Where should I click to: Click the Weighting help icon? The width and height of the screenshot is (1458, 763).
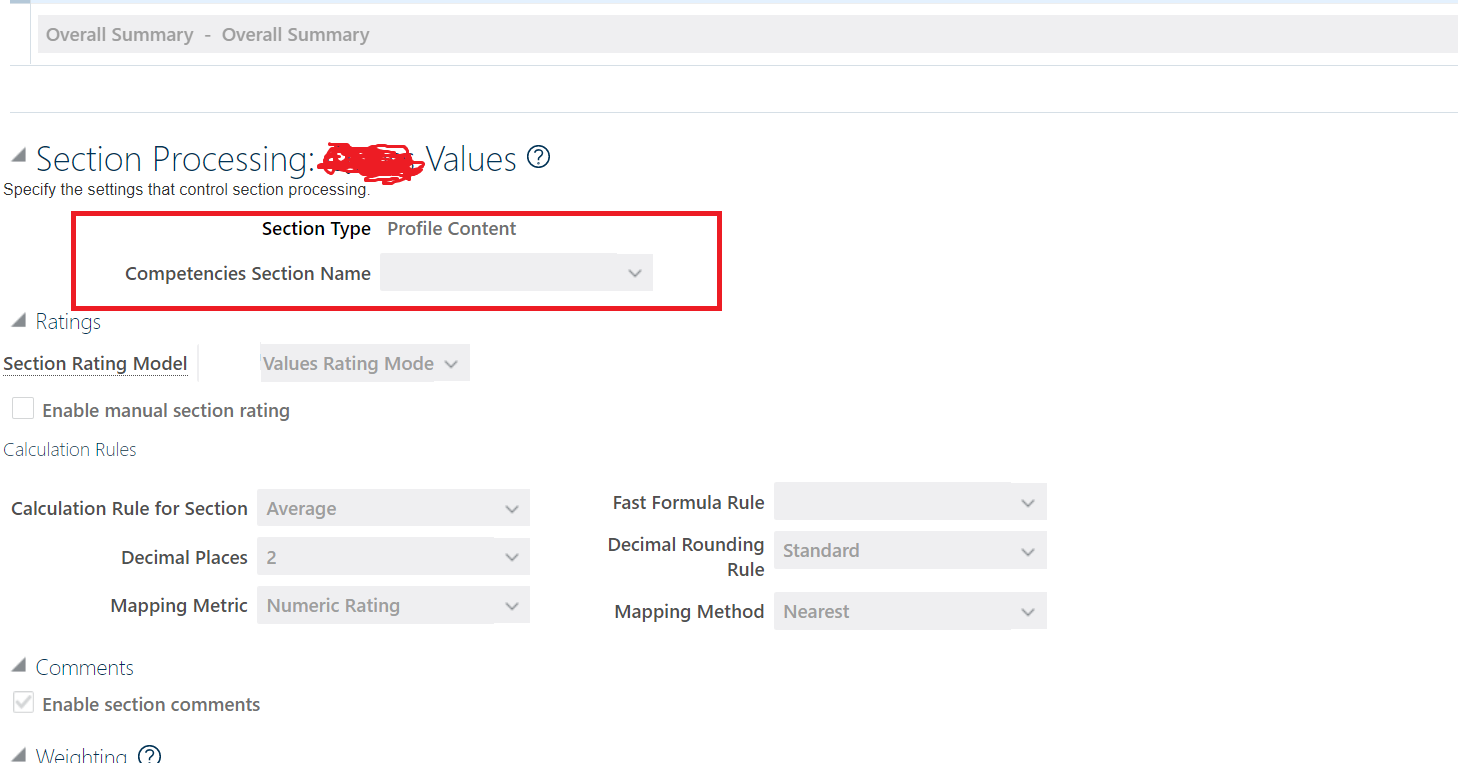tap(149, 756)
